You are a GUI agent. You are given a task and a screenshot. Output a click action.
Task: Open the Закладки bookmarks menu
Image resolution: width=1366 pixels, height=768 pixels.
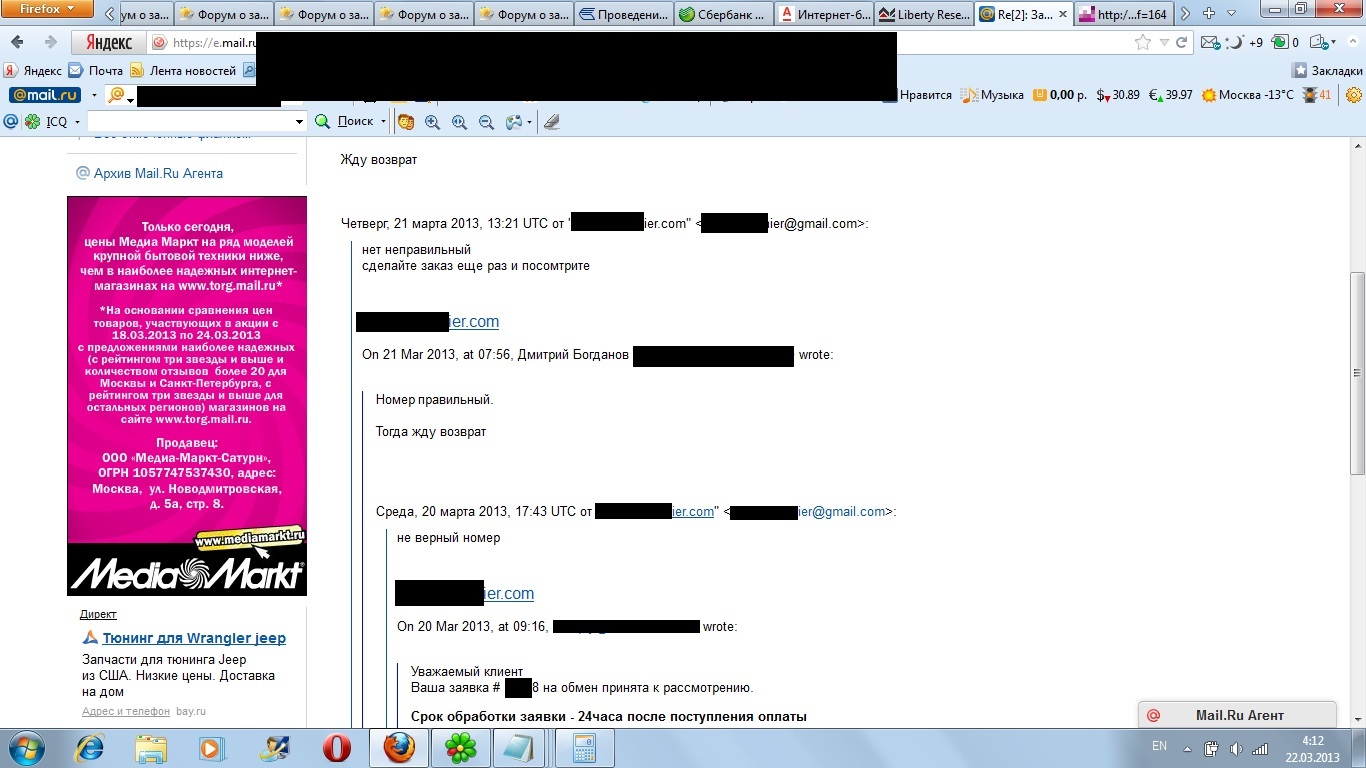pos(1328,71)
